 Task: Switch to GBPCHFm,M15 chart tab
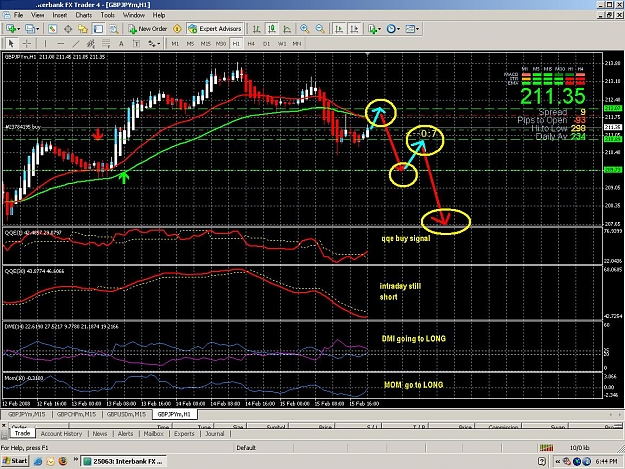pyautogui.click(x=77, y=414)
